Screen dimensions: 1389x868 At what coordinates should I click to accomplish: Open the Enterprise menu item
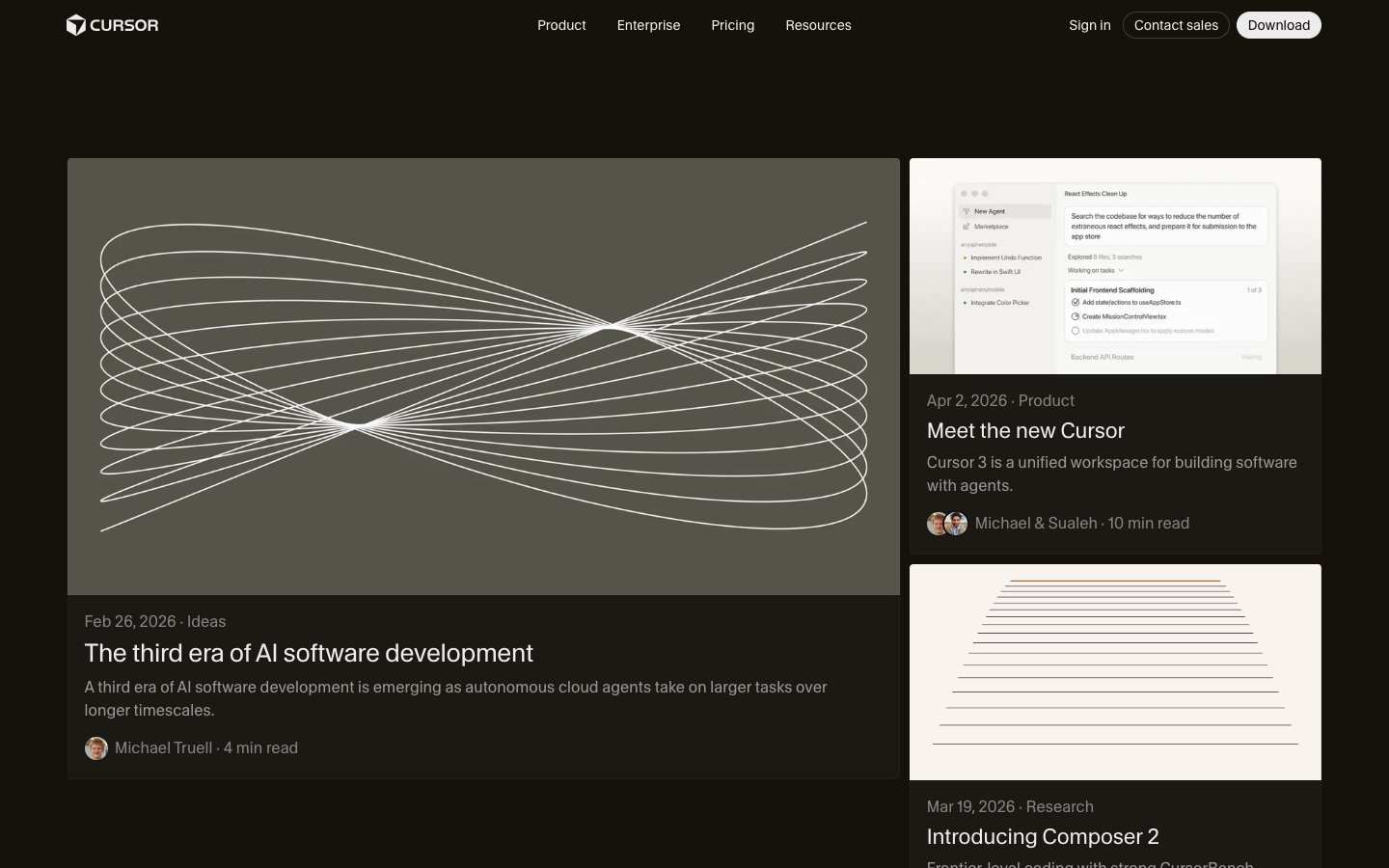coord(648,25)
